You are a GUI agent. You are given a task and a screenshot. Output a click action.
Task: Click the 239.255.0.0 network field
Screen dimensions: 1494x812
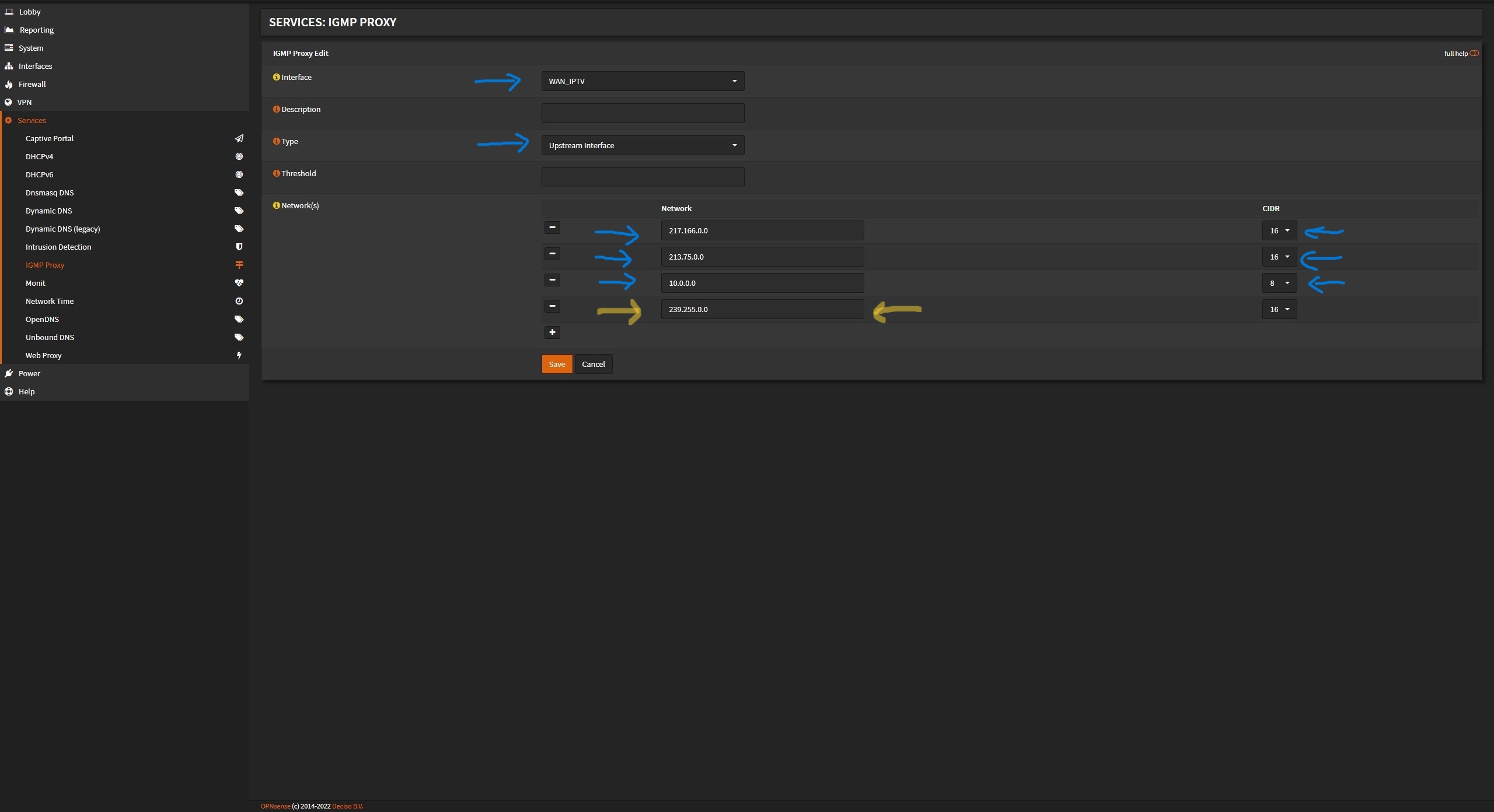point(762,309)
